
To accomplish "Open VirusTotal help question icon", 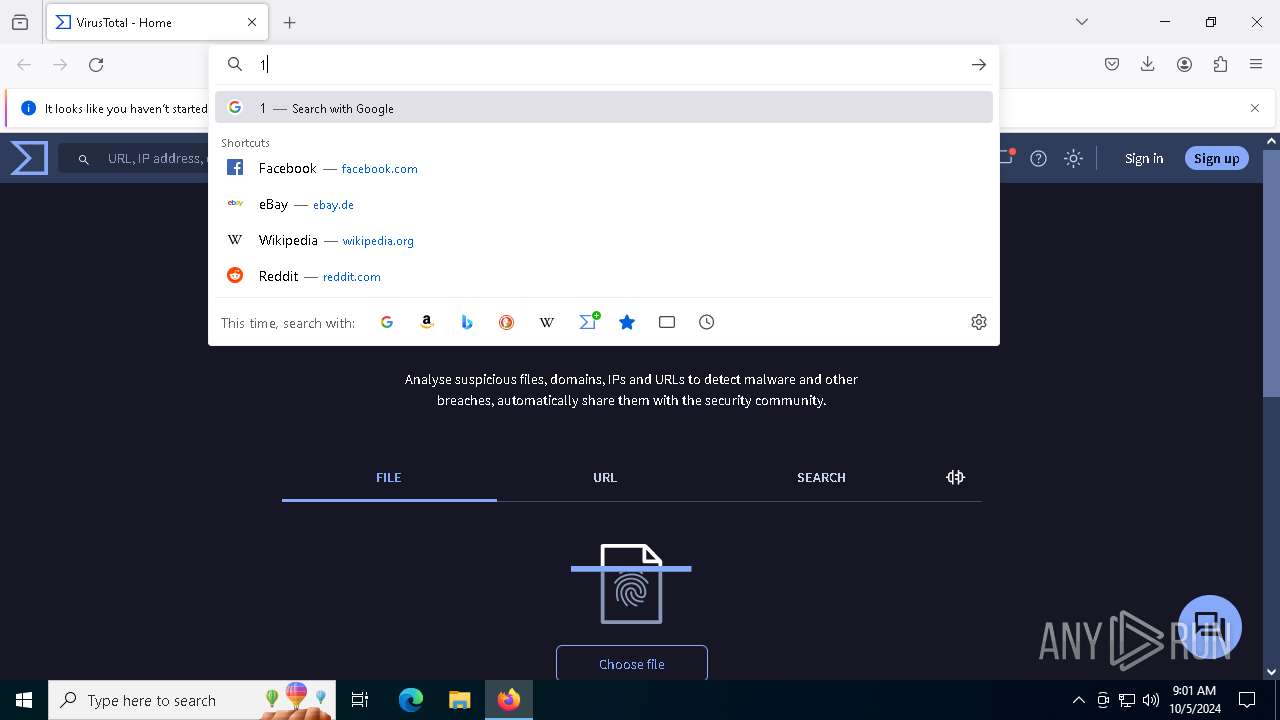I will pos(1039,158).
